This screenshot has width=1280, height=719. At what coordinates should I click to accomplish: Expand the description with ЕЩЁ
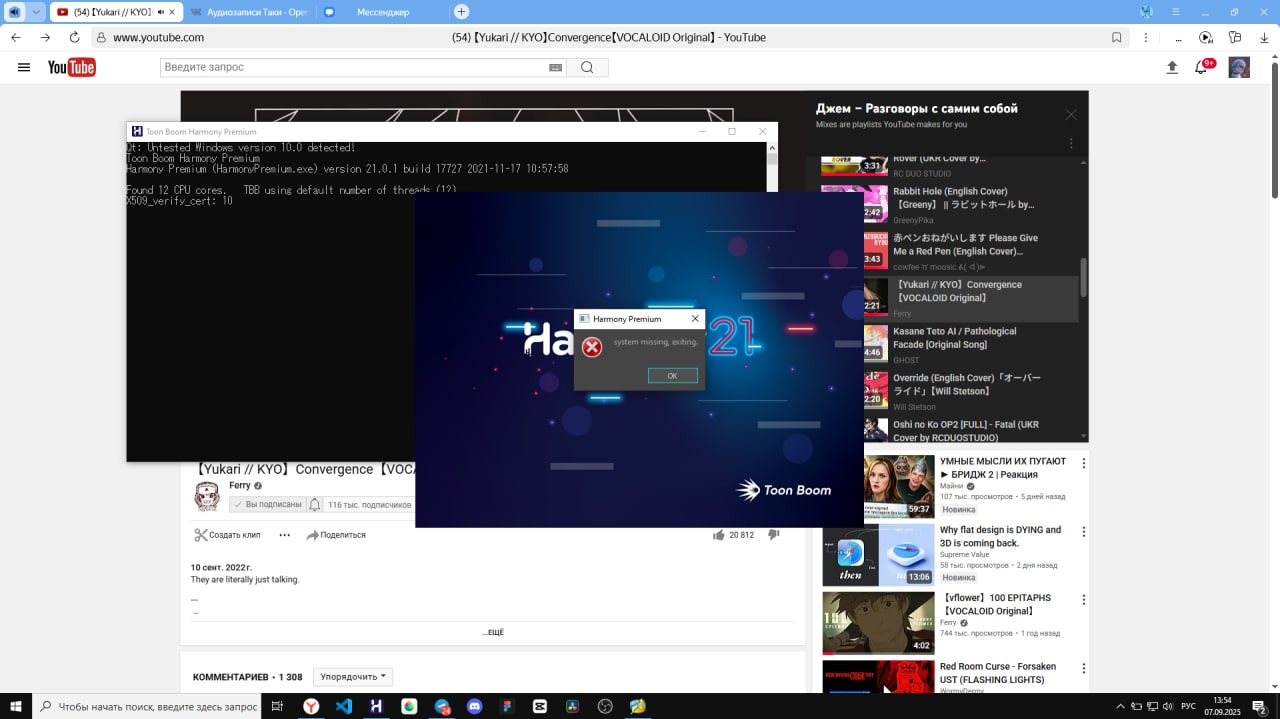(x=493, y=632)
